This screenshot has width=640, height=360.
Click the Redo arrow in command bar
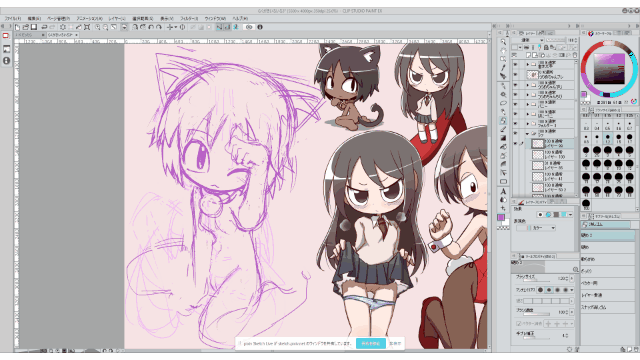click(52, 27)
